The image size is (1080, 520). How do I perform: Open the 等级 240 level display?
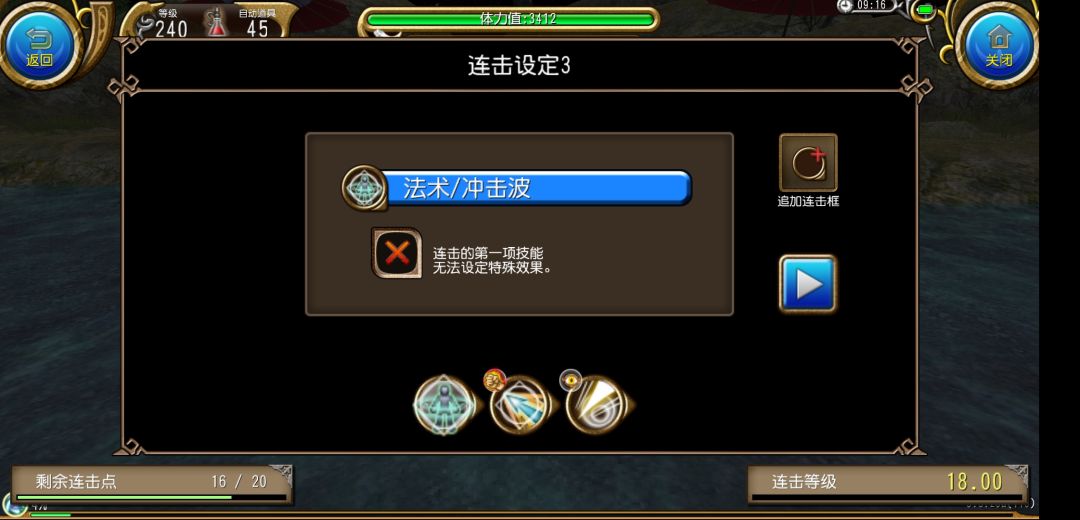pos(164,23)
